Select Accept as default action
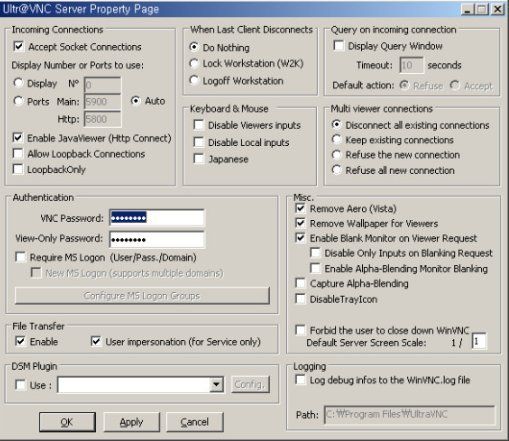 pos(454,85)
